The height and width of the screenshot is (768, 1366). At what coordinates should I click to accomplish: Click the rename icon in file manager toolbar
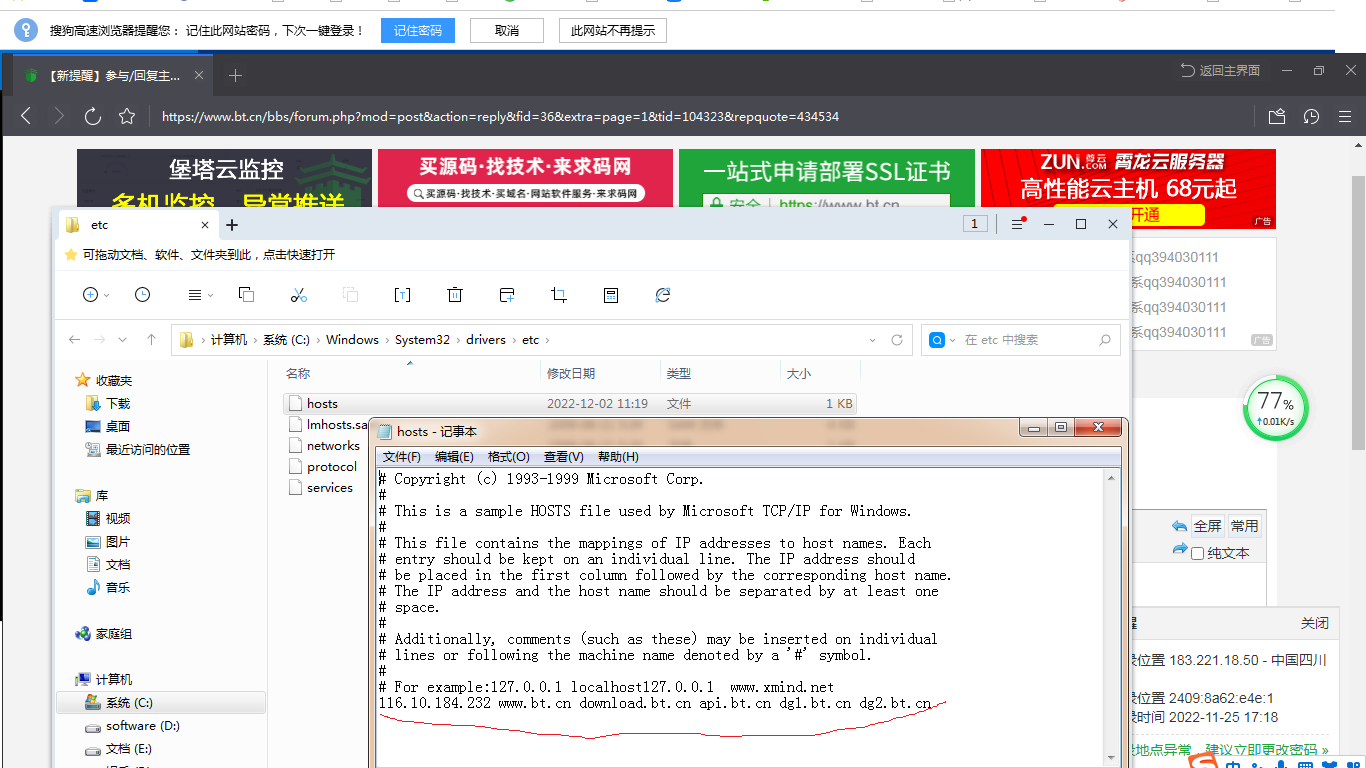402,294
